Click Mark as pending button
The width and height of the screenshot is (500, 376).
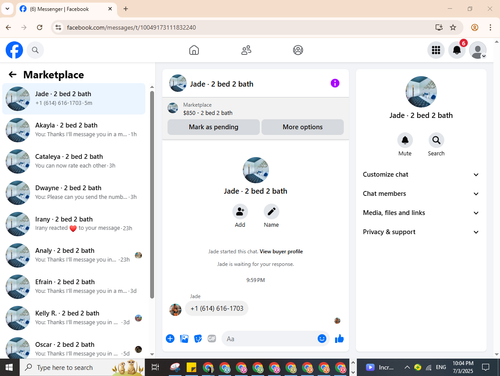[213, 127]
